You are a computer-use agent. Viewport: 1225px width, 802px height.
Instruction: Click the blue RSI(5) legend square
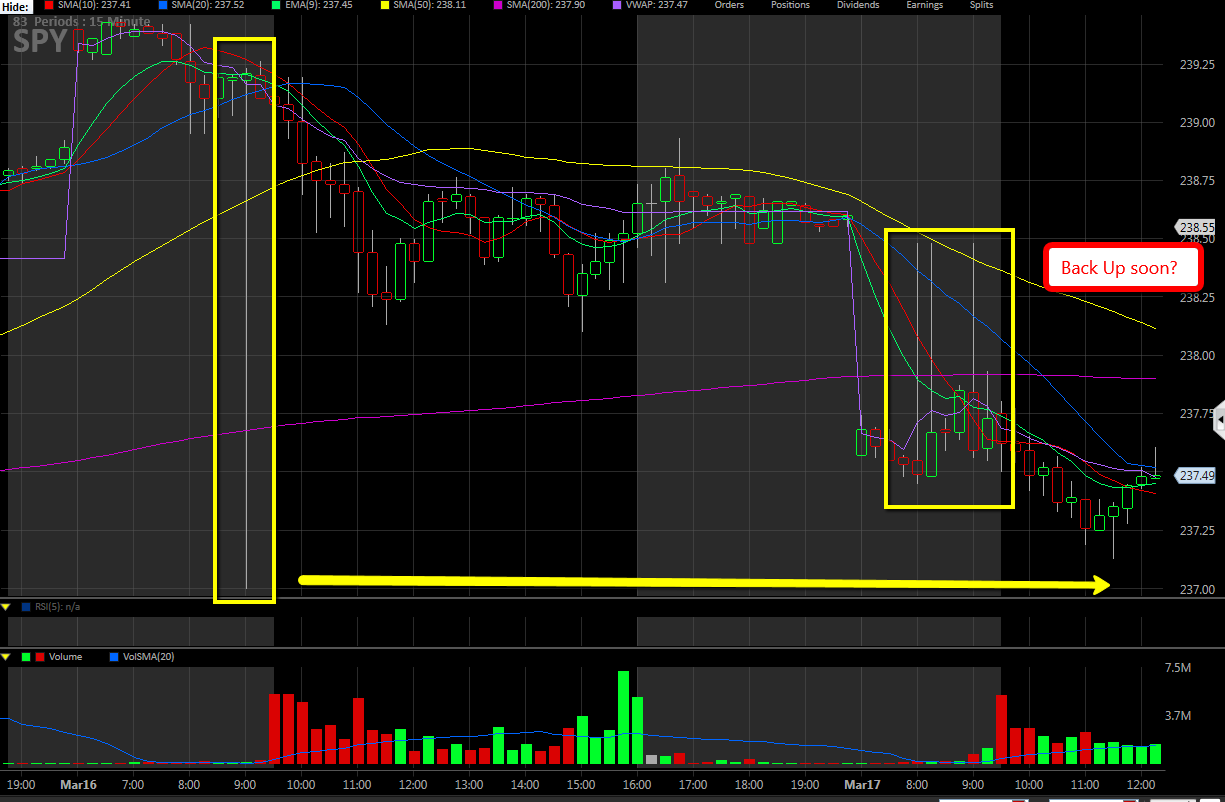pos(25,606)
